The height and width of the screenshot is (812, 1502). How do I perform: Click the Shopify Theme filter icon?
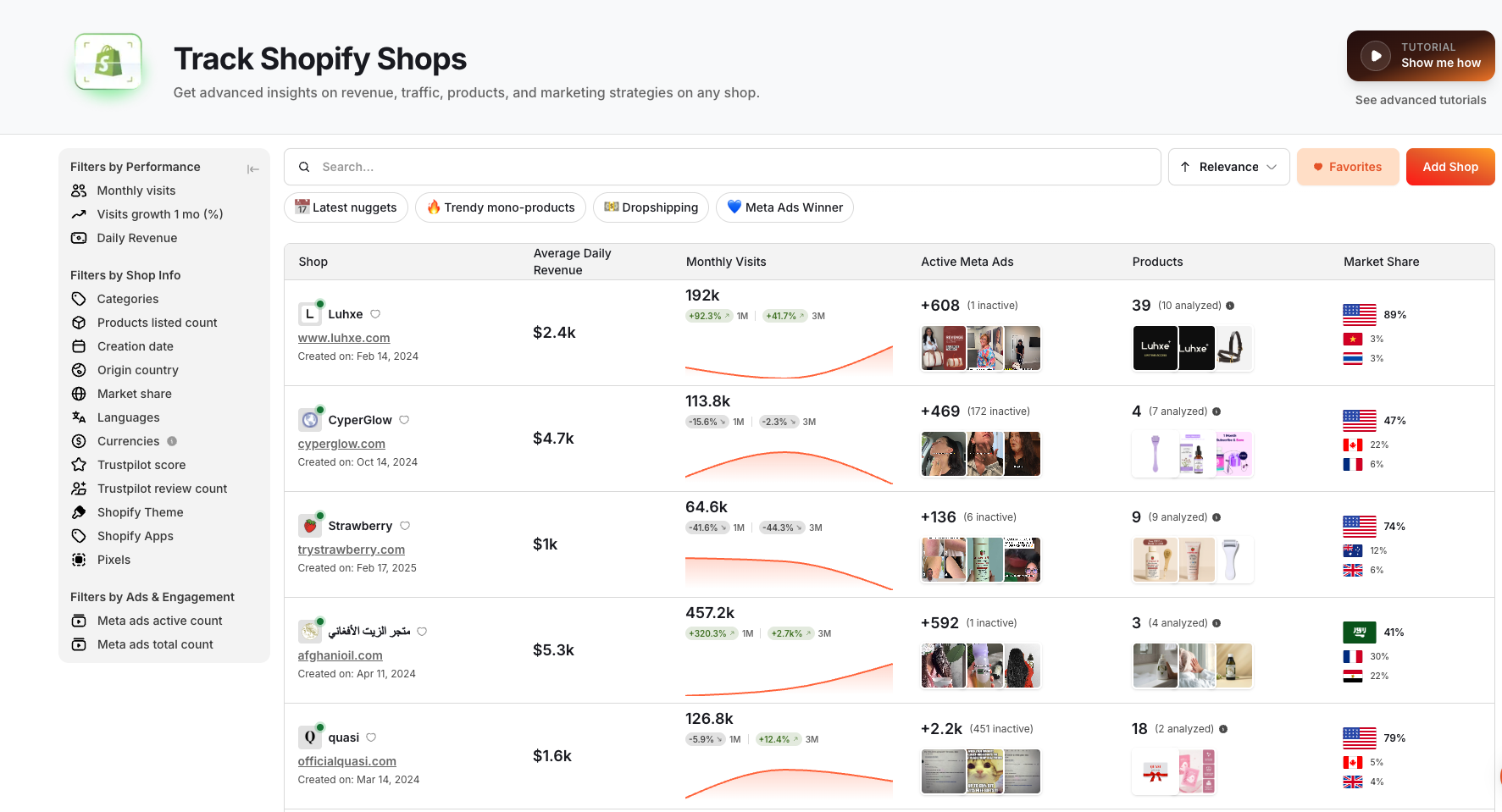point(79,512)
